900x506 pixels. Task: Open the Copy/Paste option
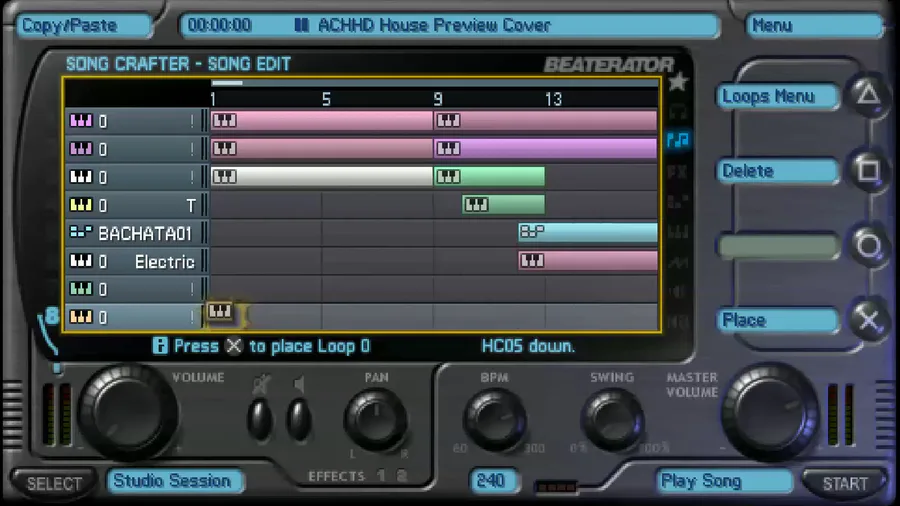point(84,26)
